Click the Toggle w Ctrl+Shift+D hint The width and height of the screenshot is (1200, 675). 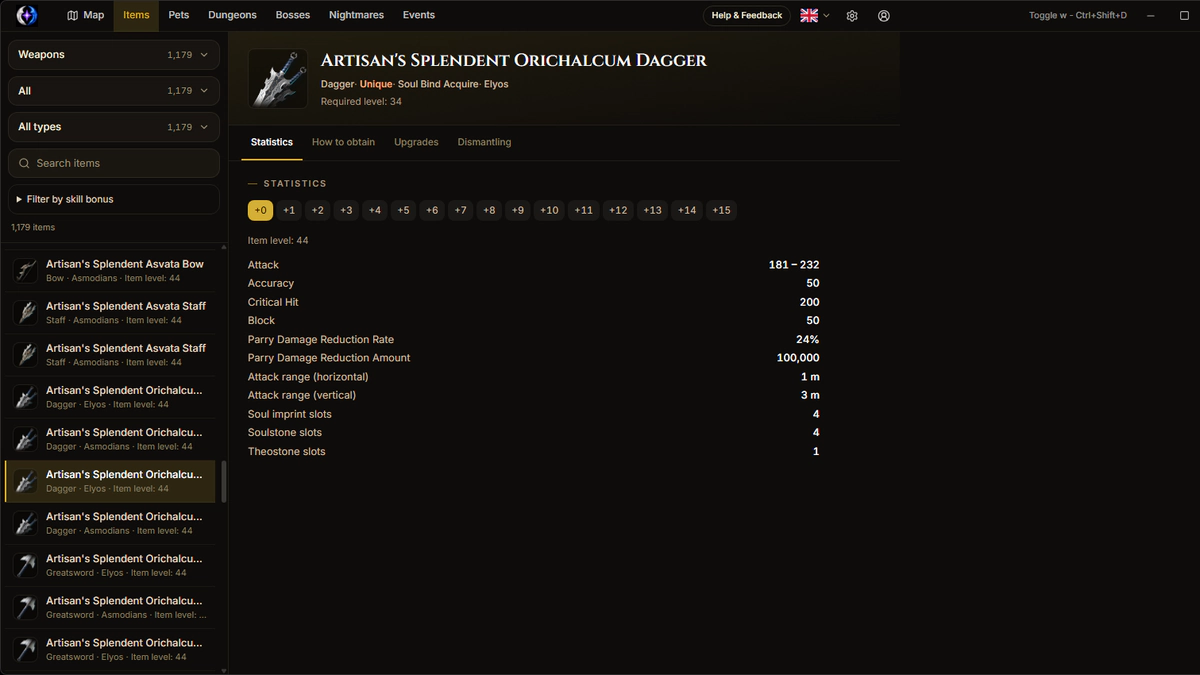point(1078,16)
